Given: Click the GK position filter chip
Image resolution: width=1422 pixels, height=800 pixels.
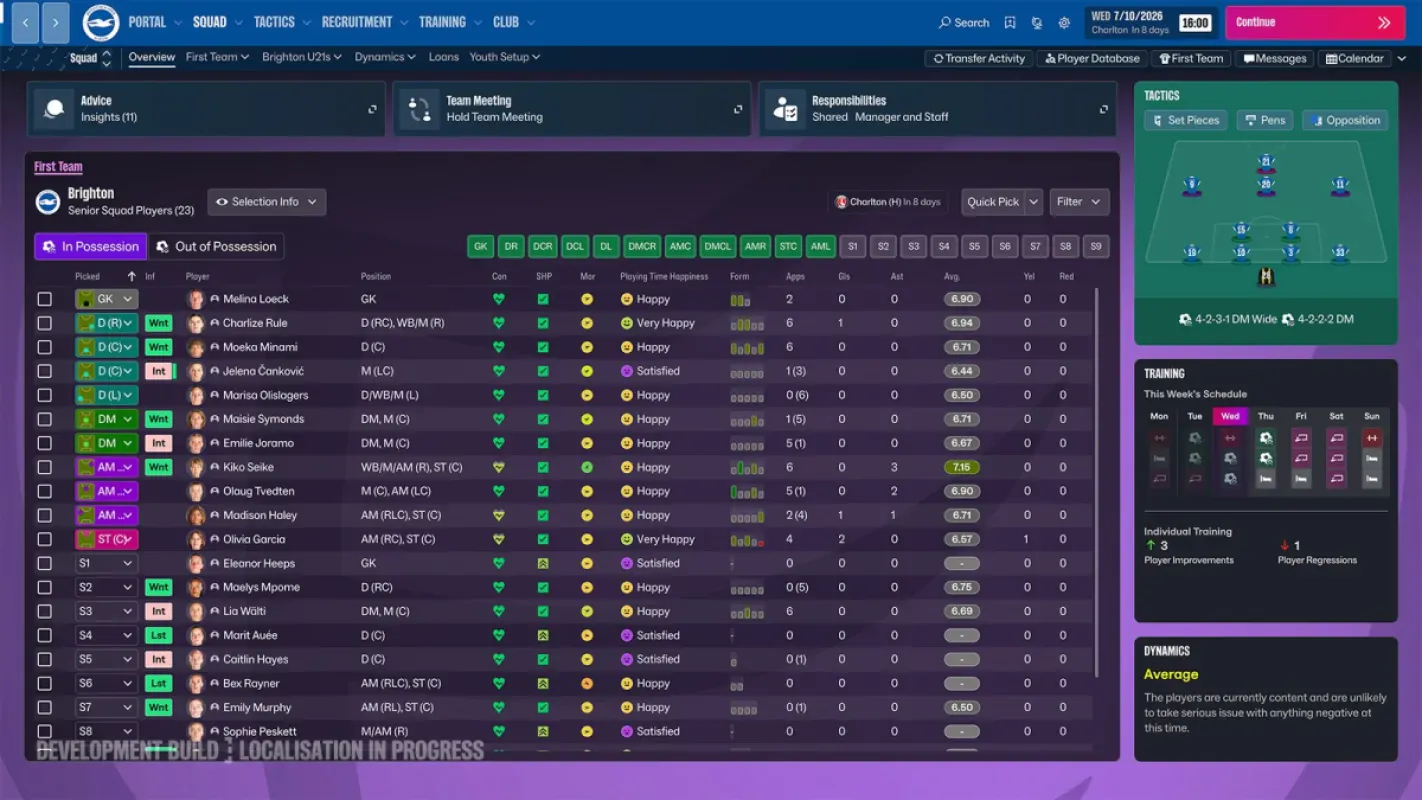Looking at the screenshot, I should pos(481,246).
